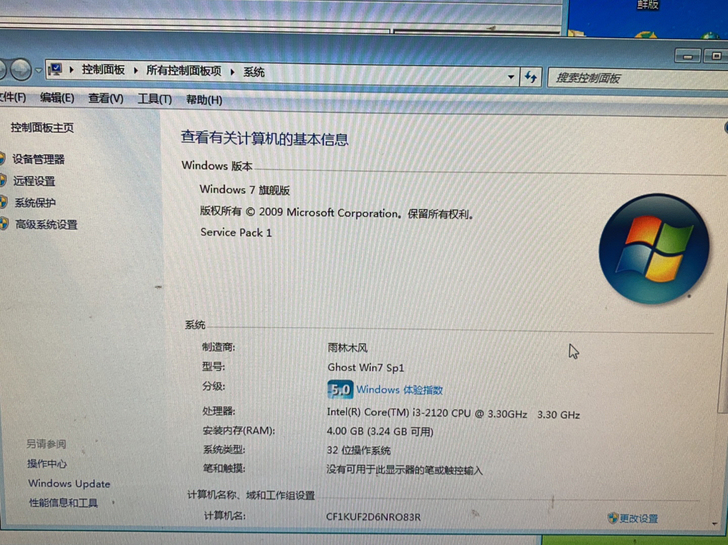Screen dimensions: 728x545
Task: Expand the arrow before 控制面板 breadcrumb
Action: [72, 70]
